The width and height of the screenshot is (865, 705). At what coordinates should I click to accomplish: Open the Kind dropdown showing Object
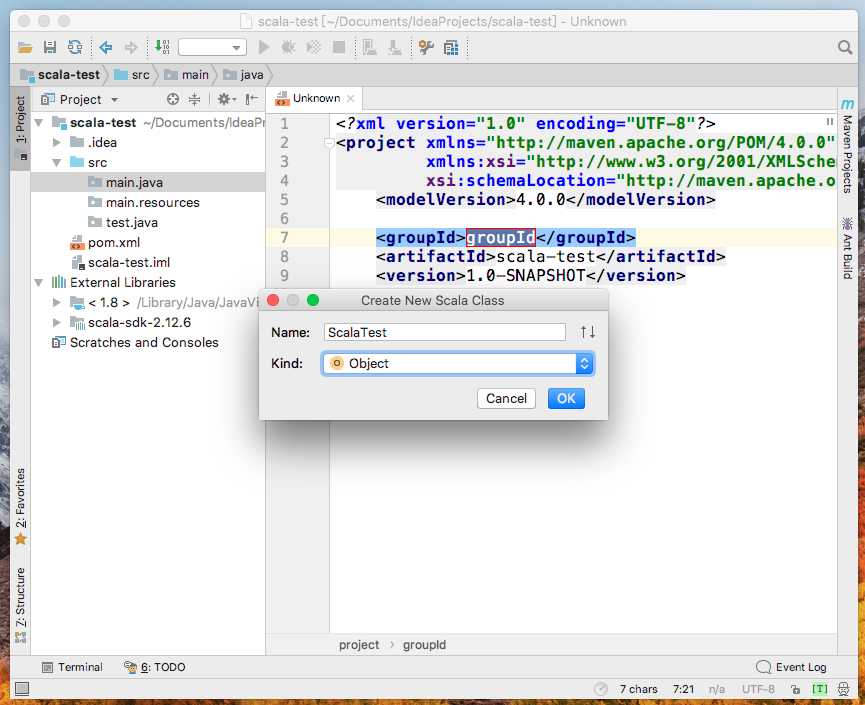pyautogui.click(x=458, y=364)
